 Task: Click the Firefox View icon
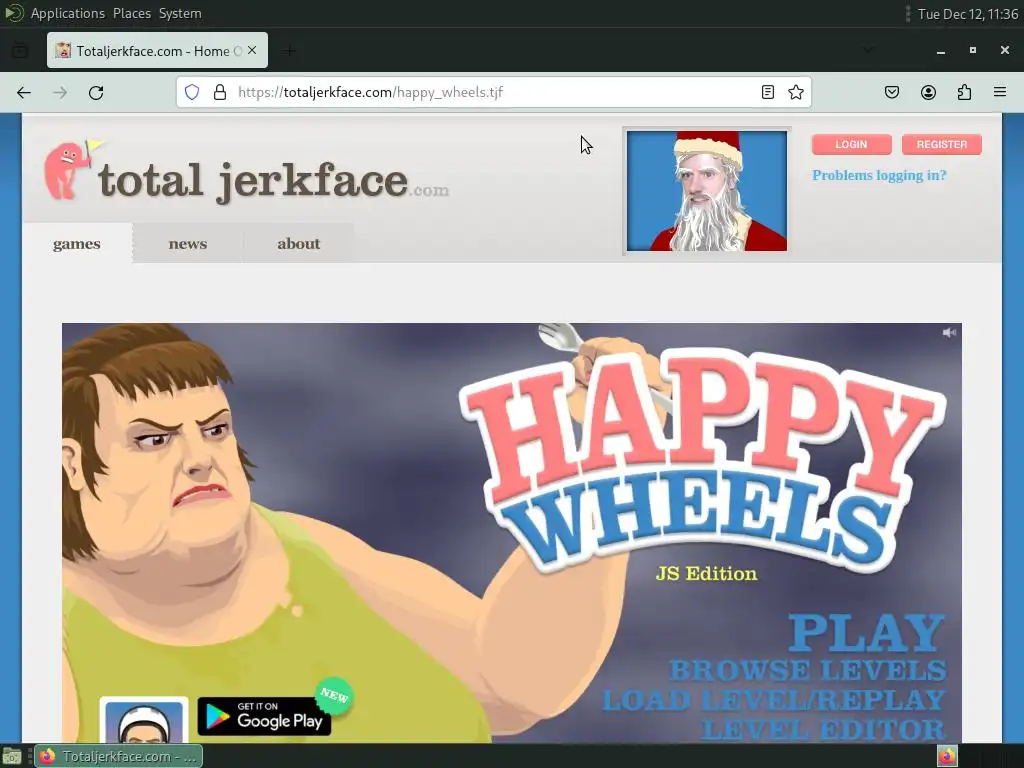(x=20, y=50)
